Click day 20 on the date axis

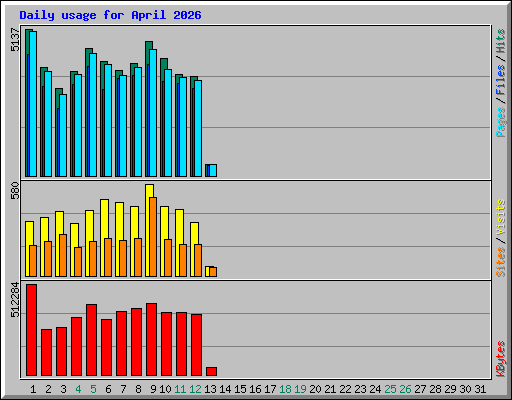pos(315,389)
